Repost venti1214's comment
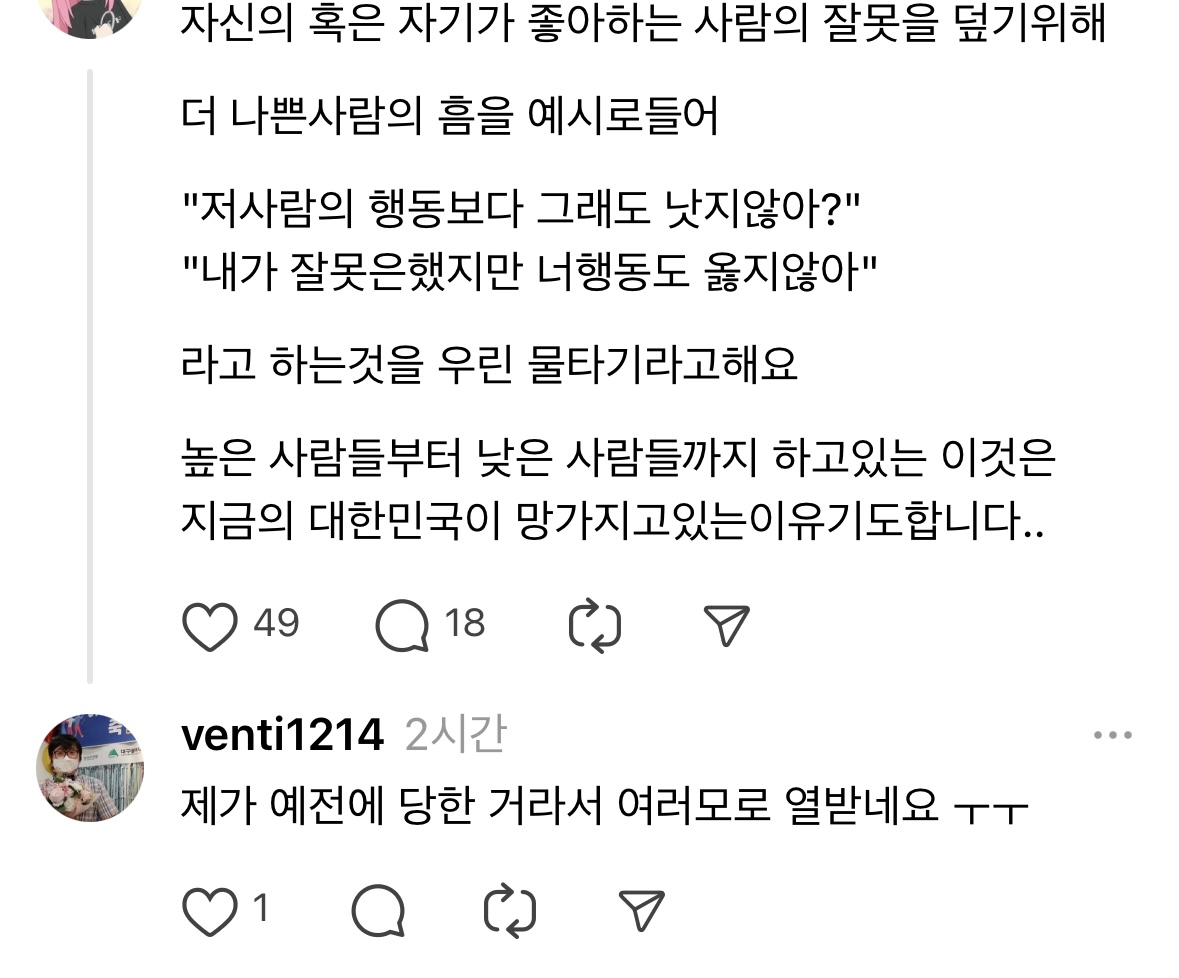This screenshot has width=1179, height=978. (509, 911)
